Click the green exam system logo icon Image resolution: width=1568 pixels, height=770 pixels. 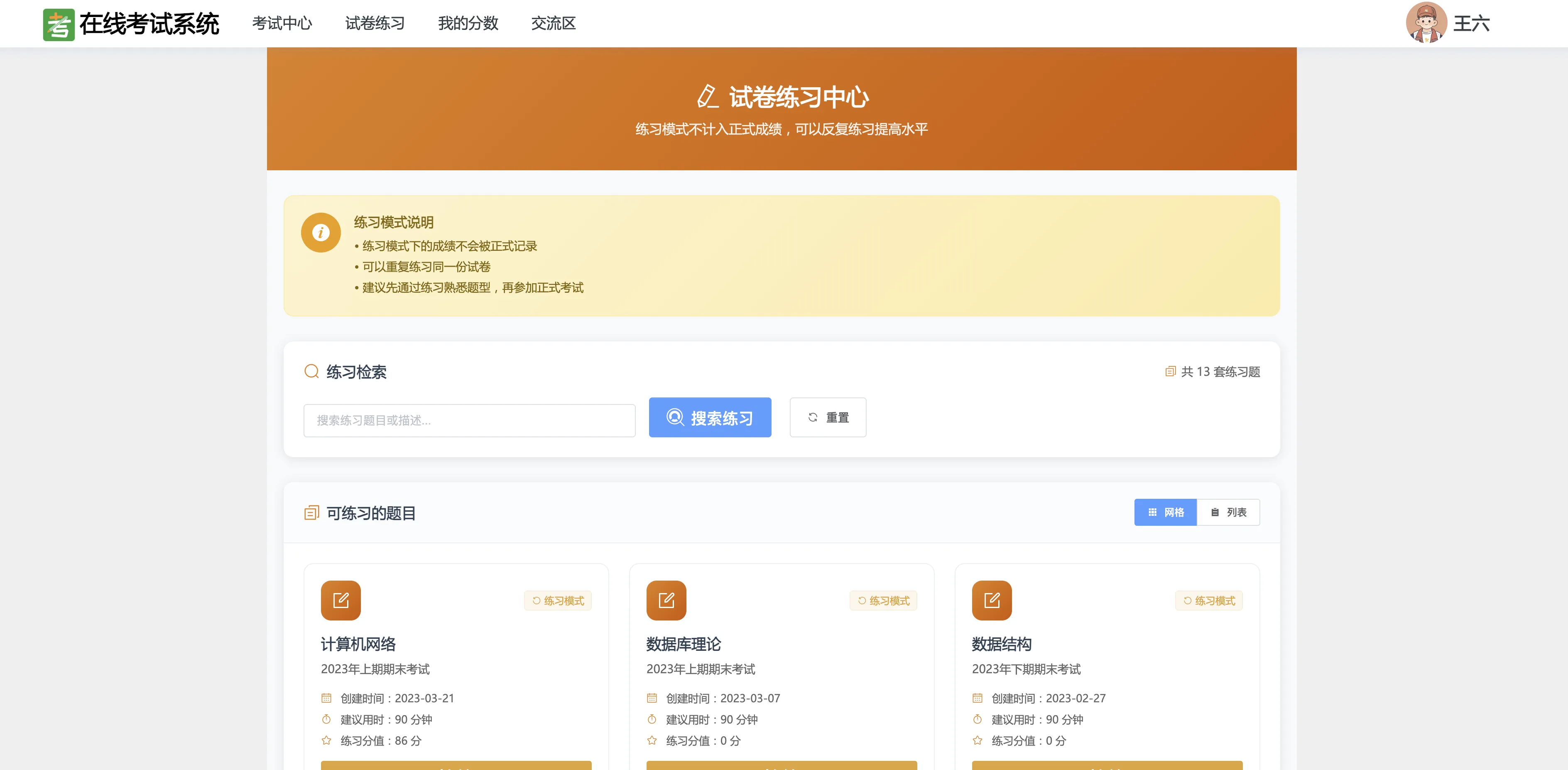59,25
